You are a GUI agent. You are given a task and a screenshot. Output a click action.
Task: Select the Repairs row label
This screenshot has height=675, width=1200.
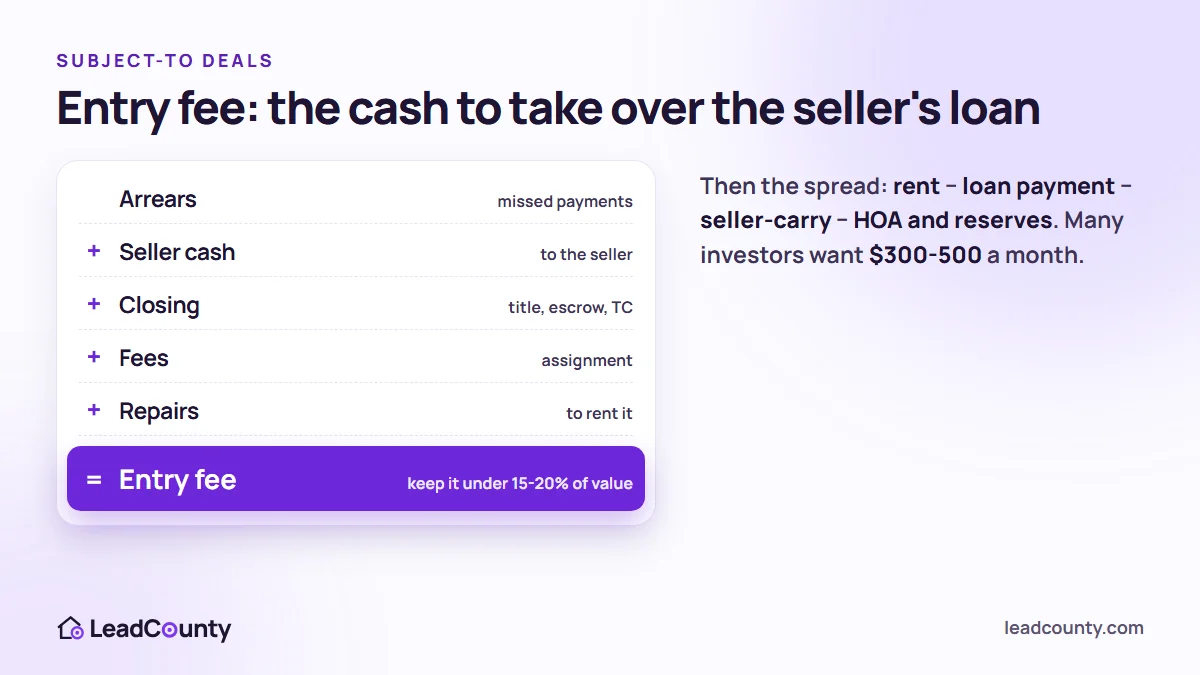tap(159, 411)
